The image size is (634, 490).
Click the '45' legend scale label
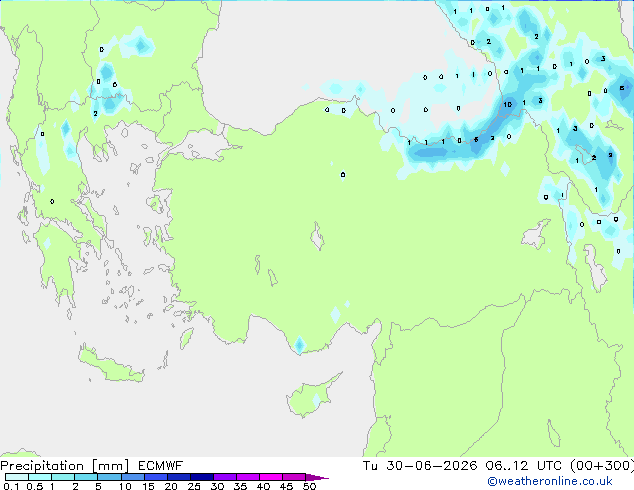(x=286, y=486)
